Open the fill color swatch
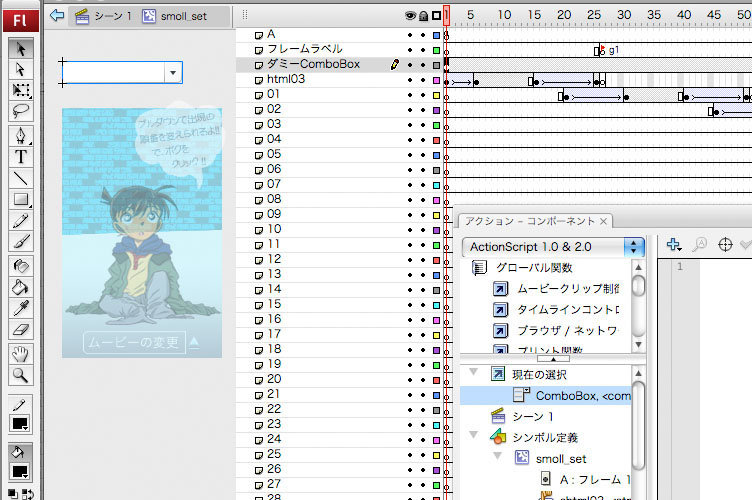This screenshot has height=500, width=752. (20, 472)
